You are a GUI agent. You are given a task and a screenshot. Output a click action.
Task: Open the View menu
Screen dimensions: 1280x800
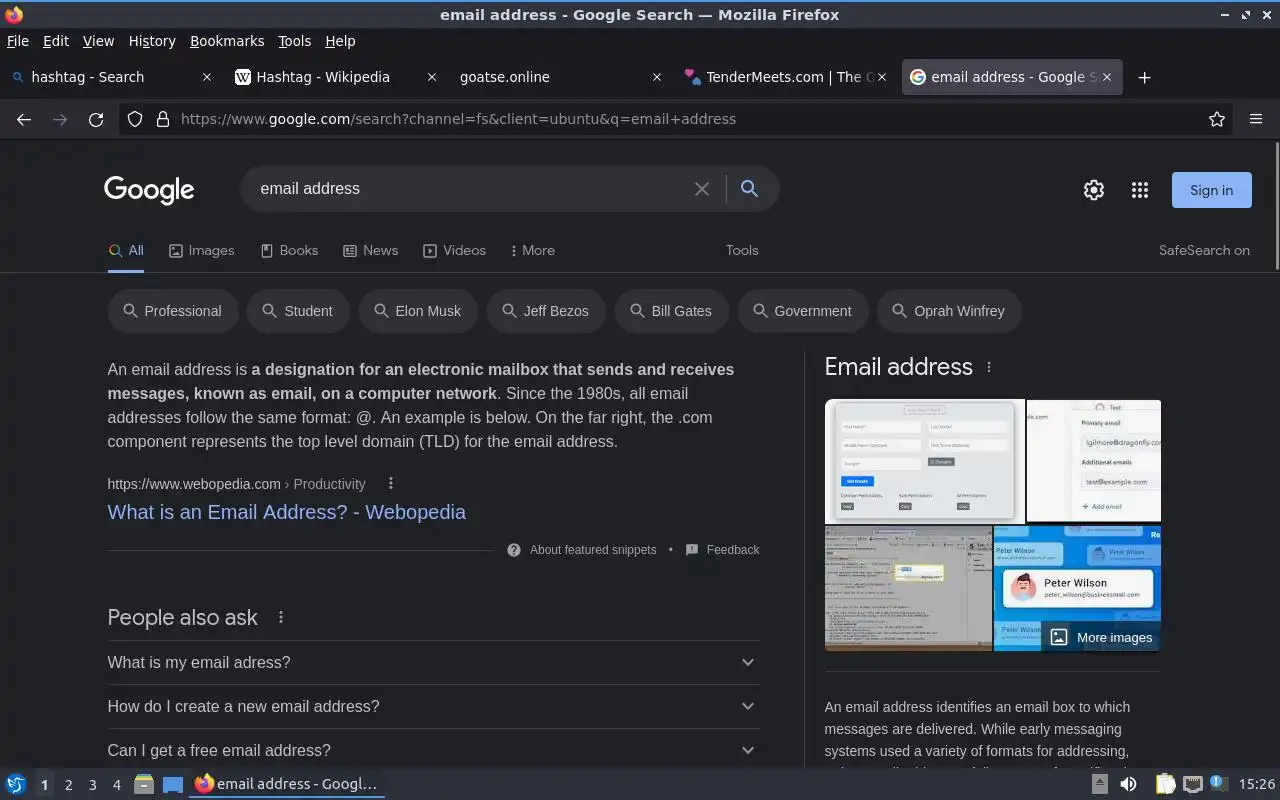98,41
